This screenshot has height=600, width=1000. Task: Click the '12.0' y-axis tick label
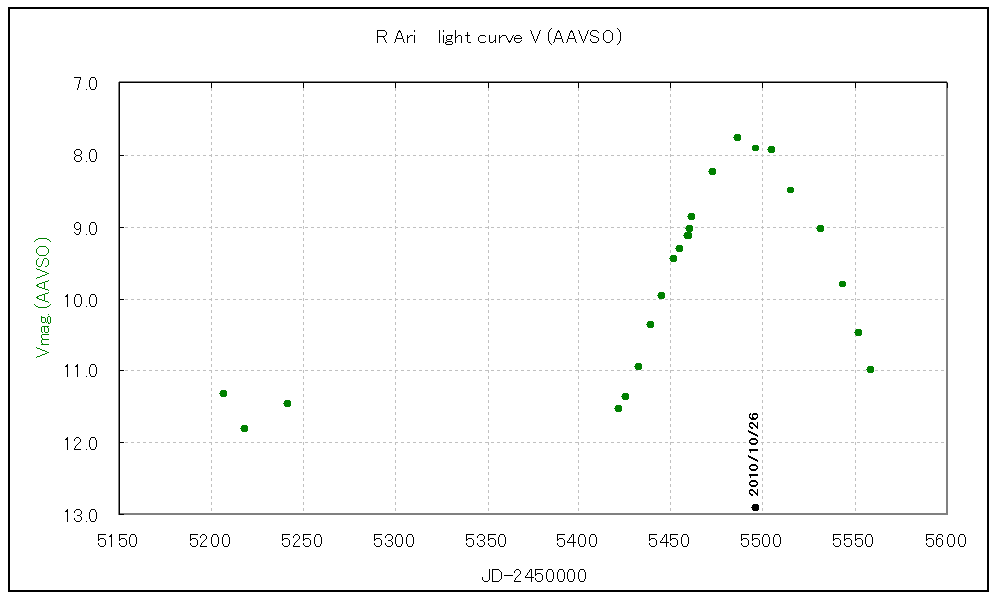pyautogui.click(x=82, y=443)
